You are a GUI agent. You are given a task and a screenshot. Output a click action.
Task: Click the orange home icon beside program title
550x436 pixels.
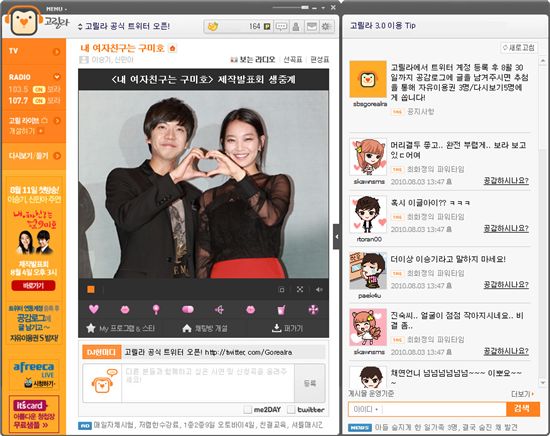(x=172, y=48)
